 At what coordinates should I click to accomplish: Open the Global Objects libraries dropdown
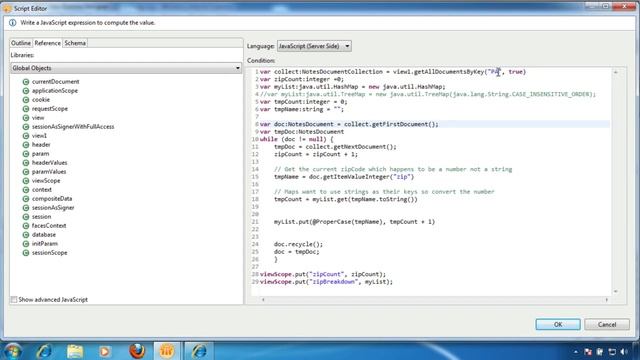126,68
